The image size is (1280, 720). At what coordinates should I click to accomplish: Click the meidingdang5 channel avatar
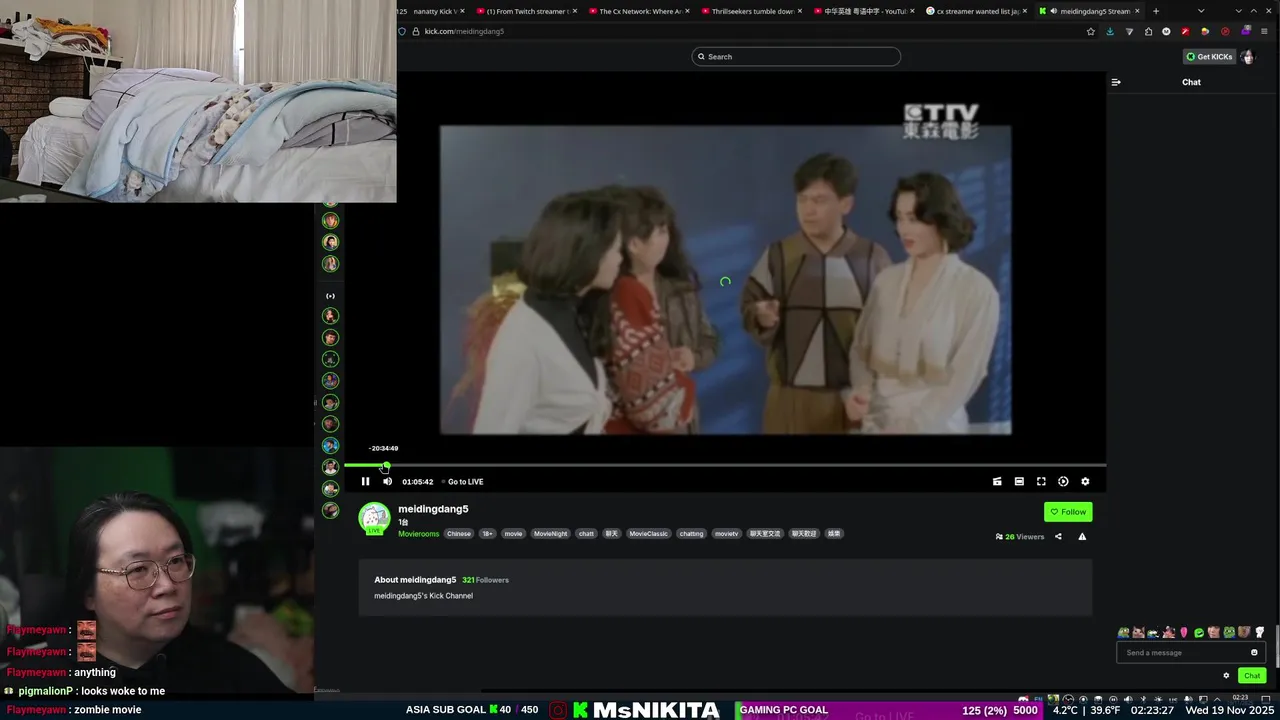pyautogui.click(x=375, y=518)
